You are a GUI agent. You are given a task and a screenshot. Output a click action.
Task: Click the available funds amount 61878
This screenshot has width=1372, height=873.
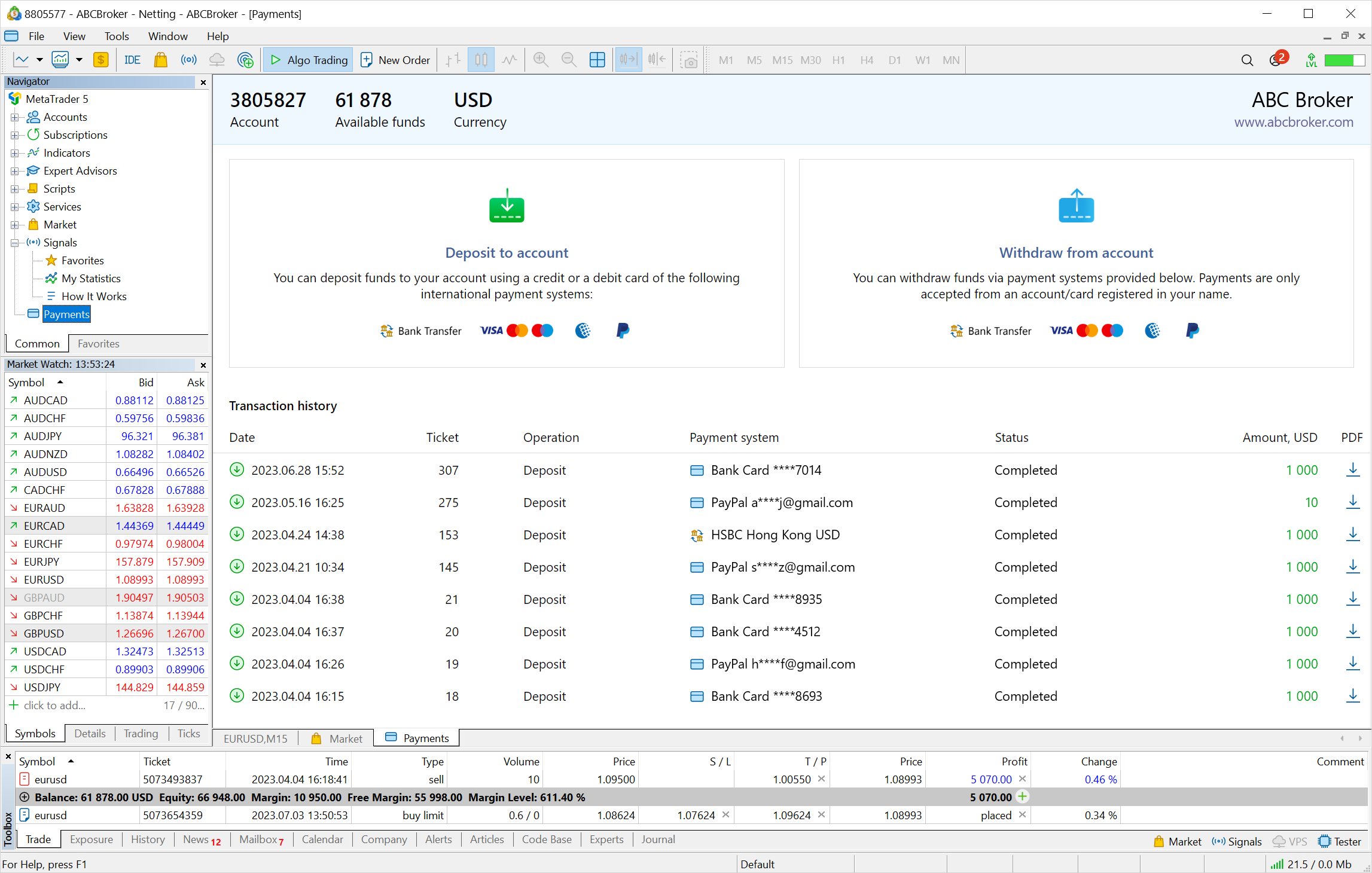(x=363, y=100)
